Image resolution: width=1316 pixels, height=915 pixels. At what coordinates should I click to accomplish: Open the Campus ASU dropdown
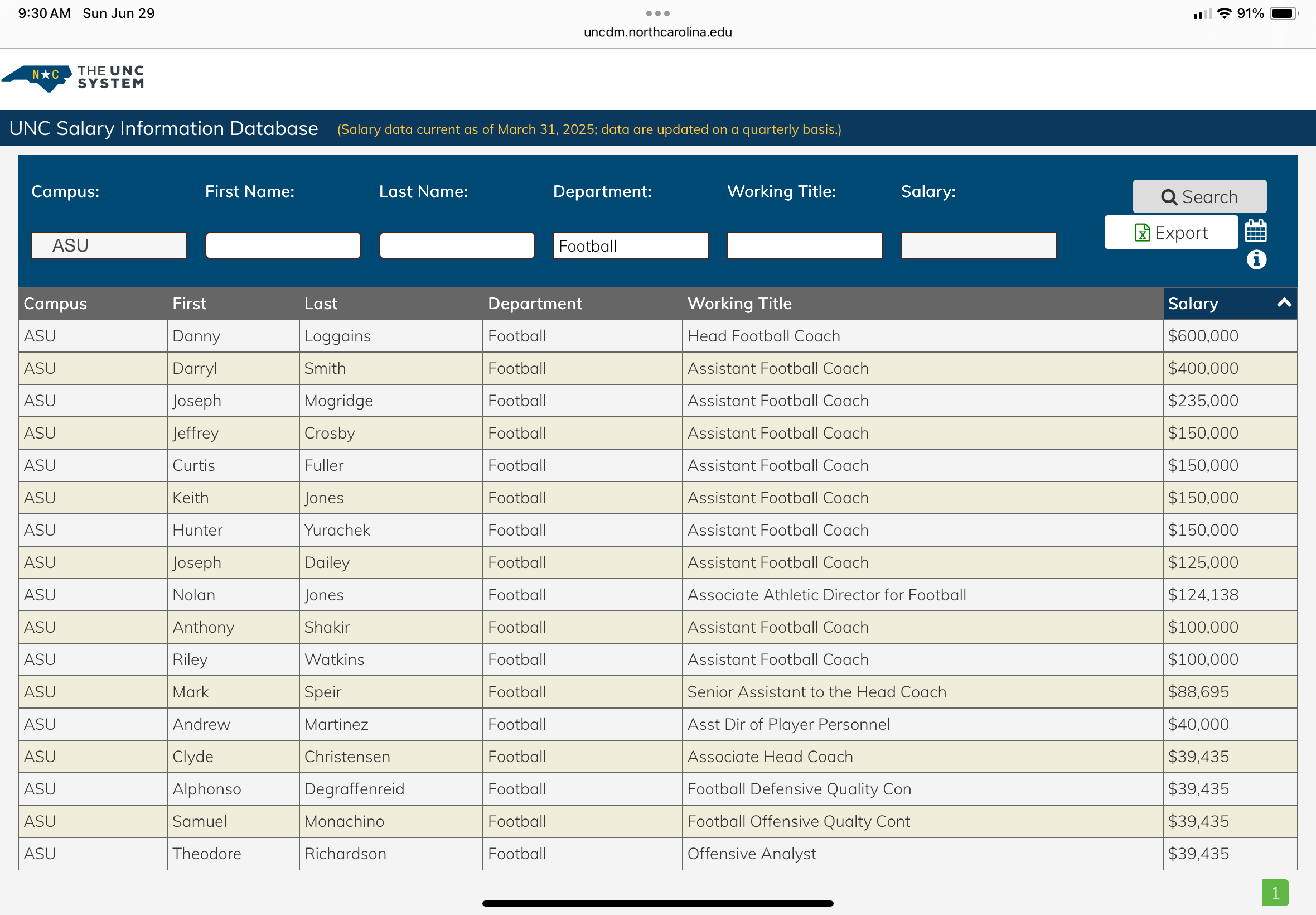109,245
